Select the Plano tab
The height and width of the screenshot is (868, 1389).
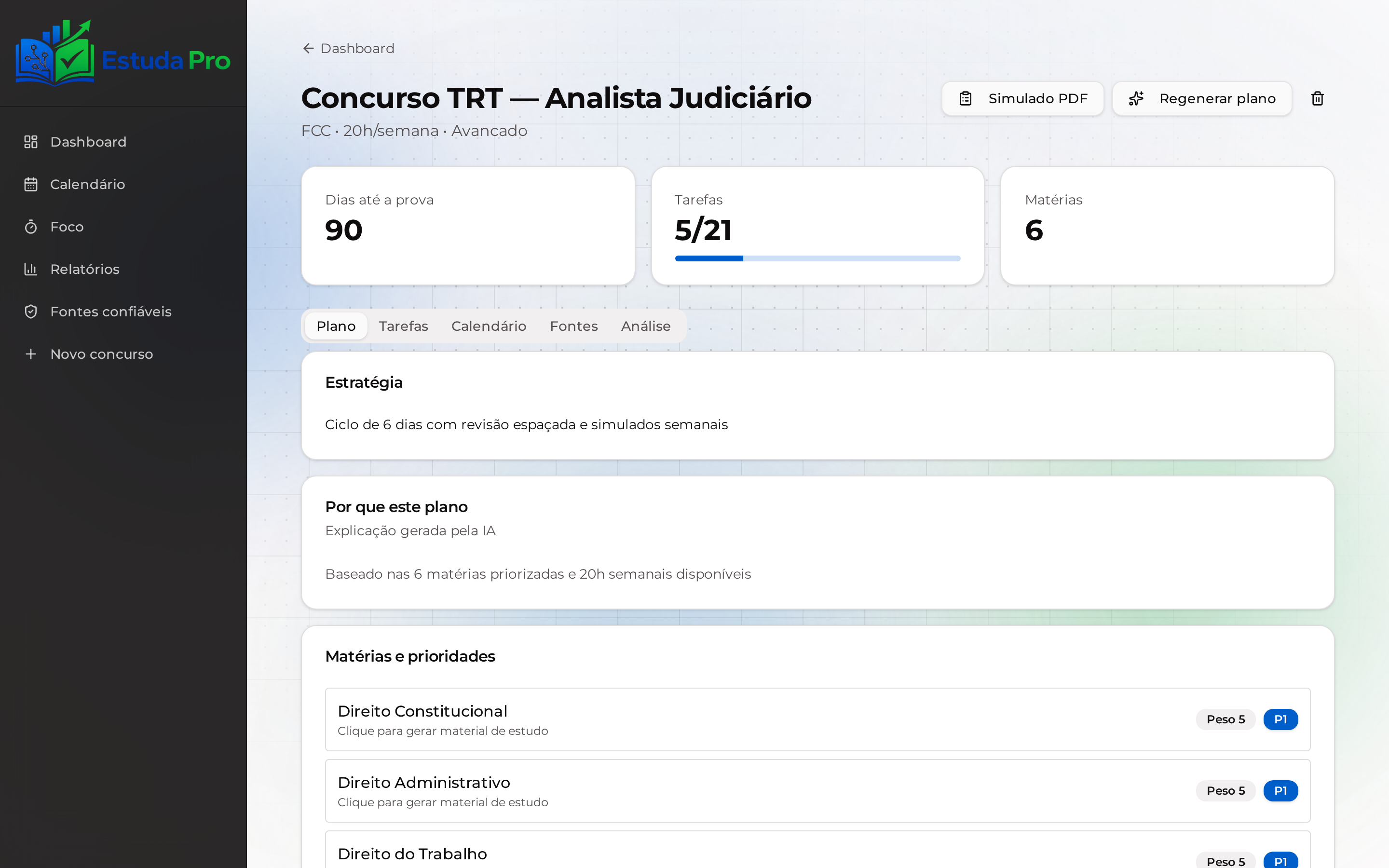pos(336,326)
